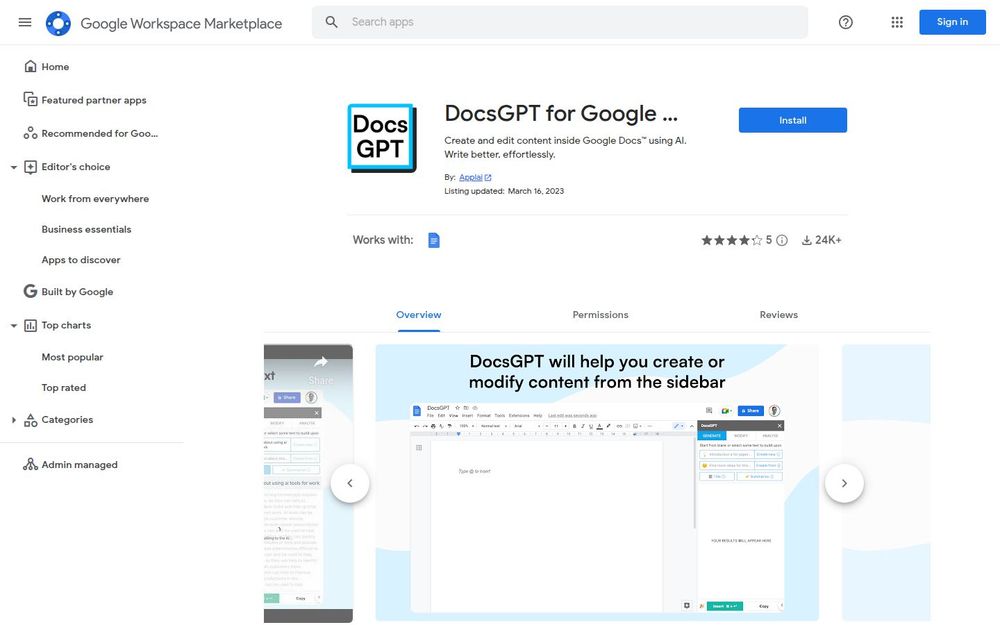Focus the Search apps field

(560, 22)
